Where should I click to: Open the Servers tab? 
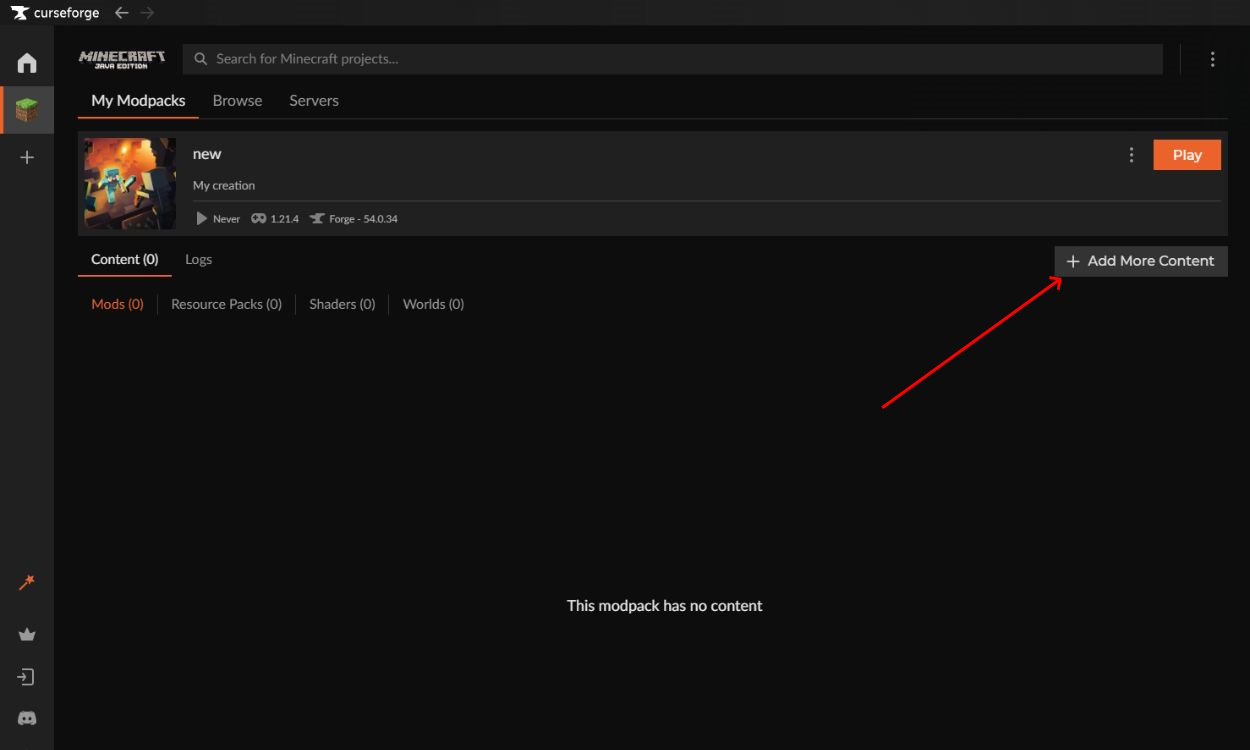(314, 101)
